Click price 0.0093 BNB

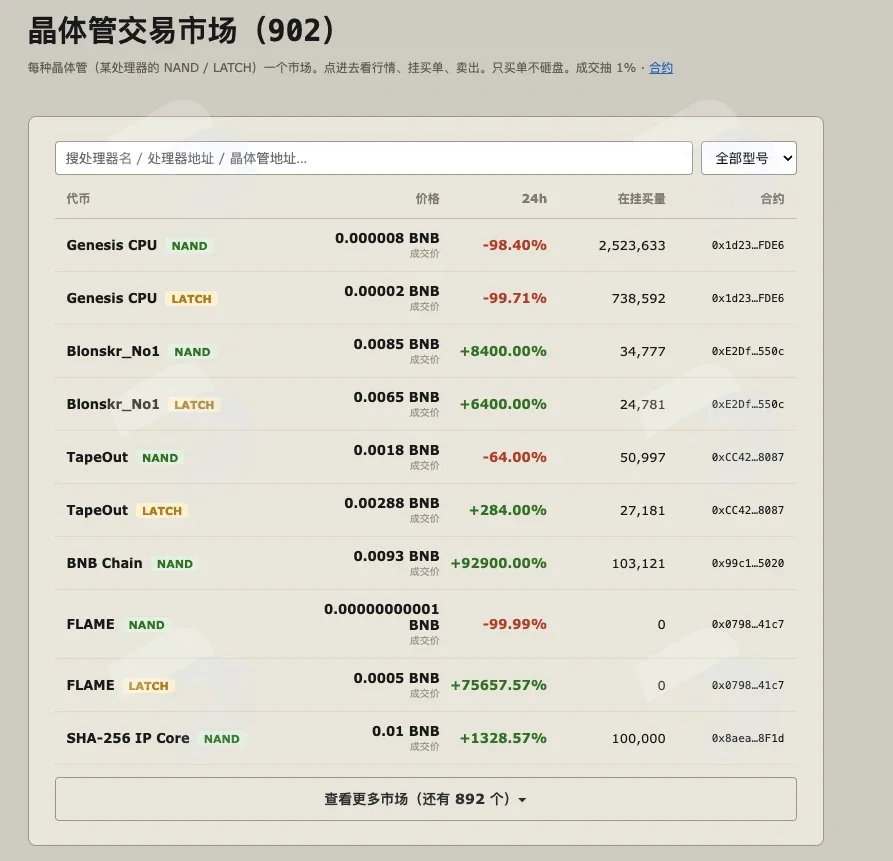click(x=396, y=556)
